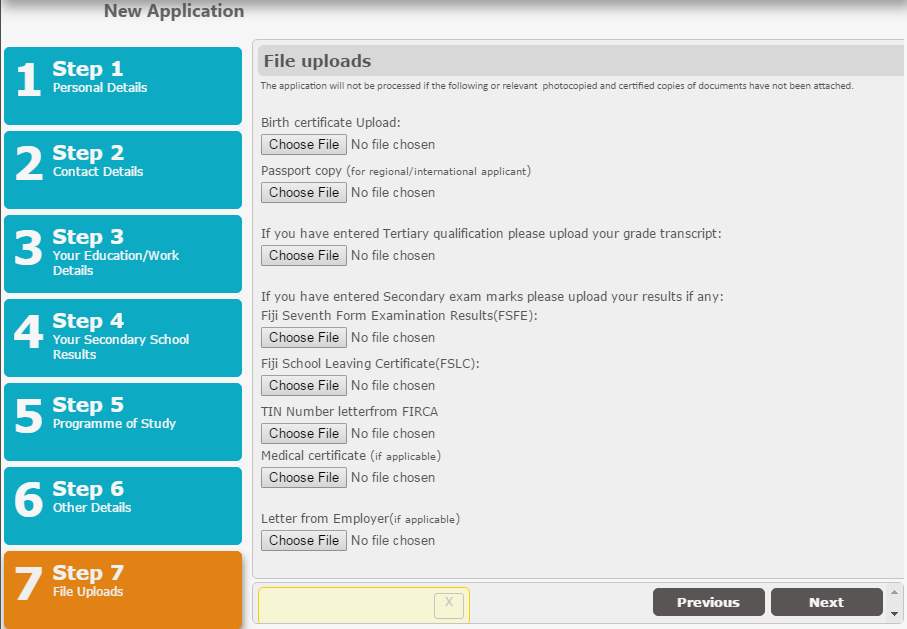Choose file for Passport copy
907x629 pixels.
pos(304,193)
